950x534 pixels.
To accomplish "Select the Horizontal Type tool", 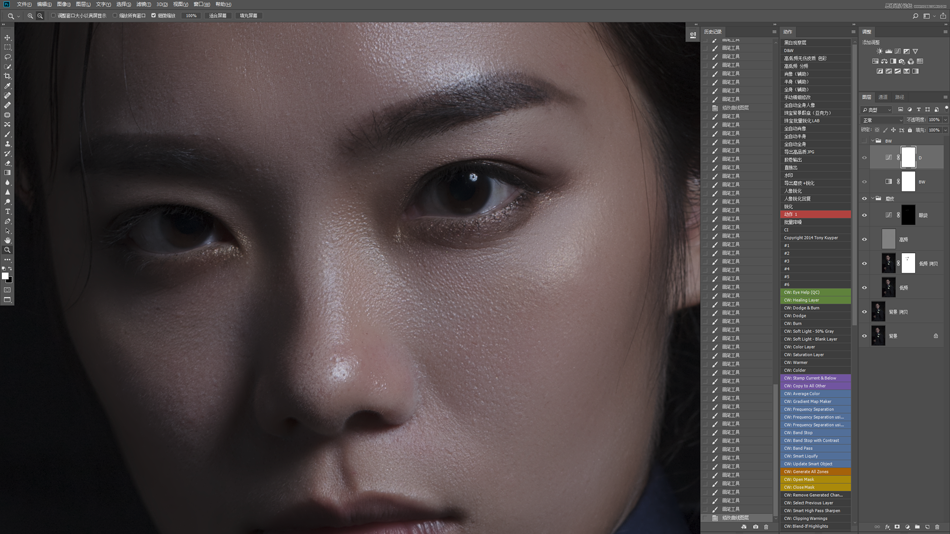I will click(x=7, y=212).
